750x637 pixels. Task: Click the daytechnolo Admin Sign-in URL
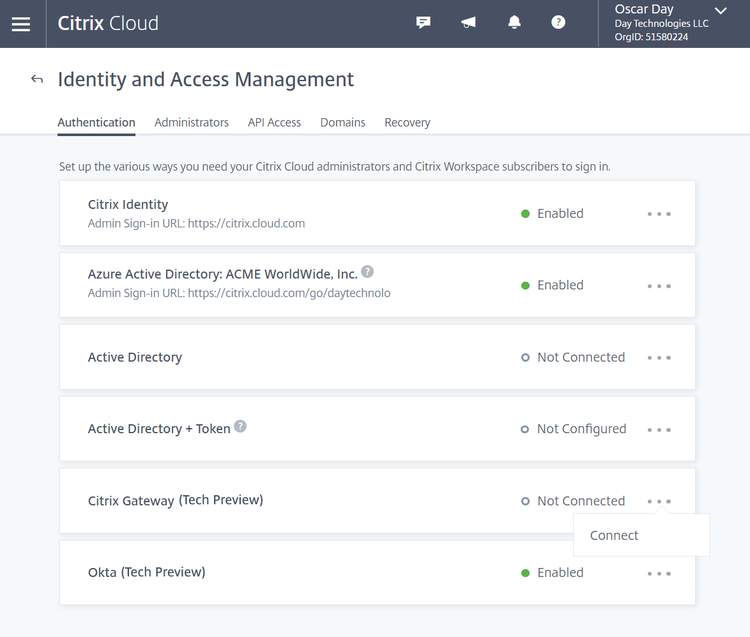tap(289, 293)
